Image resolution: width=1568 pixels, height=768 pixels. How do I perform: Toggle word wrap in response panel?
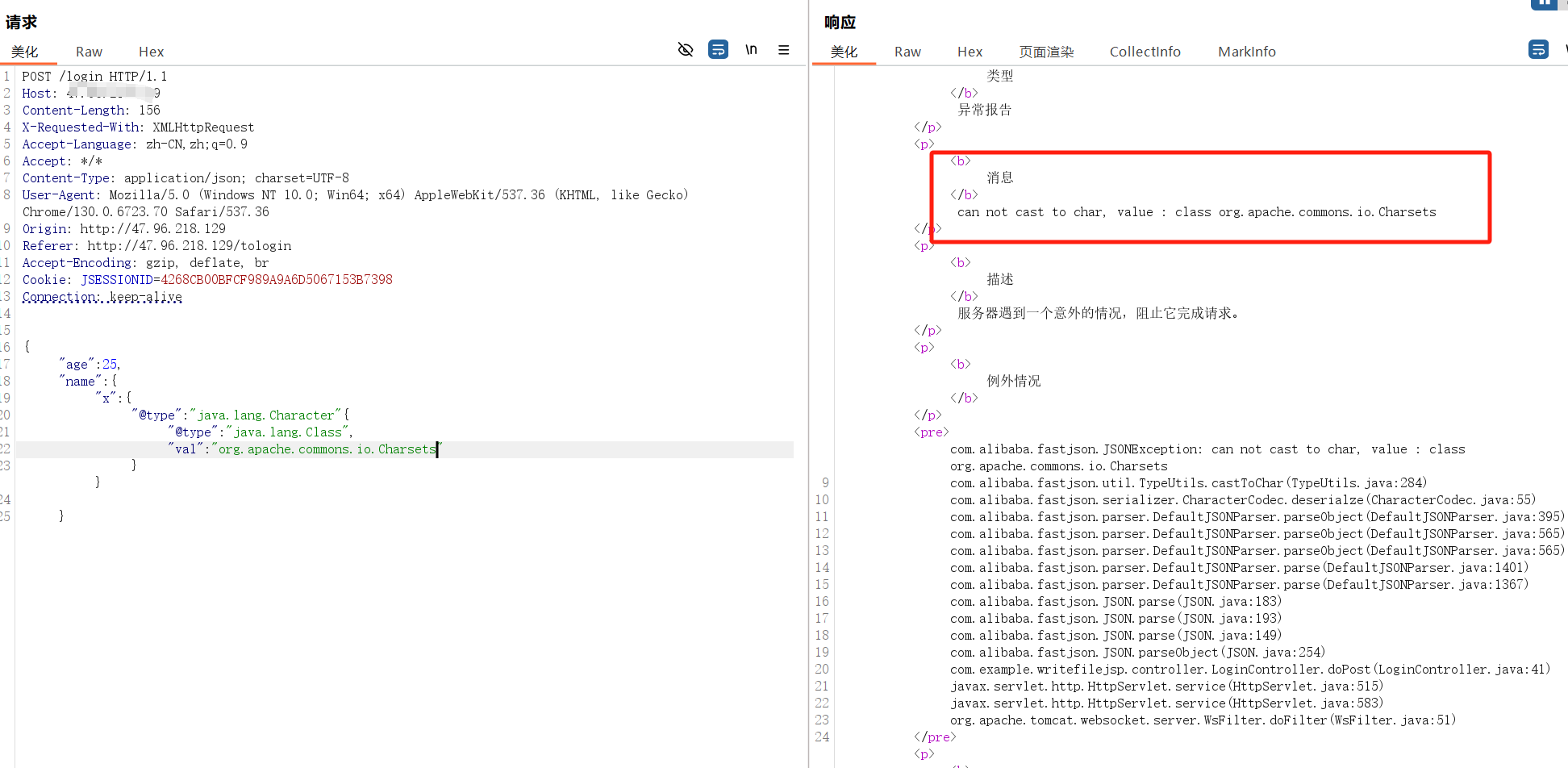[x=1538, y=50]
